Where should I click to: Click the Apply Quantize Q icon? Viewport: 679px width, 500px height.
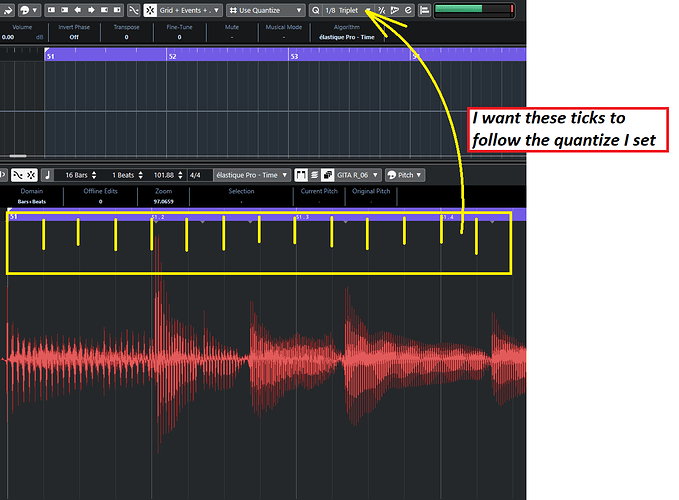[316, 10]
